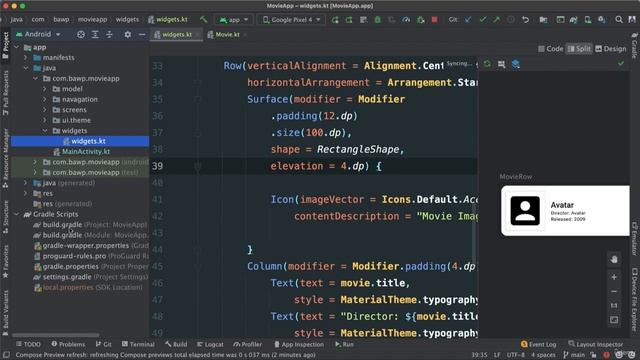Click LF line separator in status bar

[x=497, y=355]
